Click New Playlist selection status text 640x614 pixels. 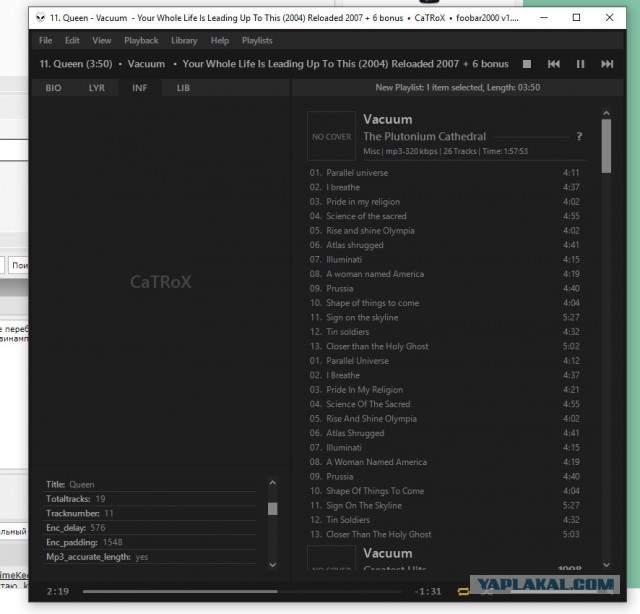(x=458, y=87)
